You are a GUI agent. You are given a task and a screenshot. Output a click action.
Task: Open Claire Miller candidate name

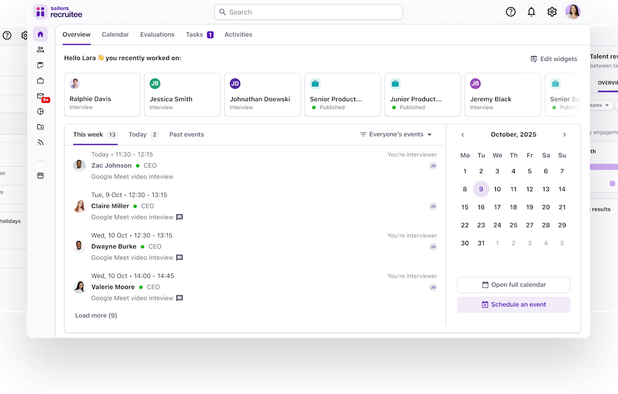coord(110,206)
